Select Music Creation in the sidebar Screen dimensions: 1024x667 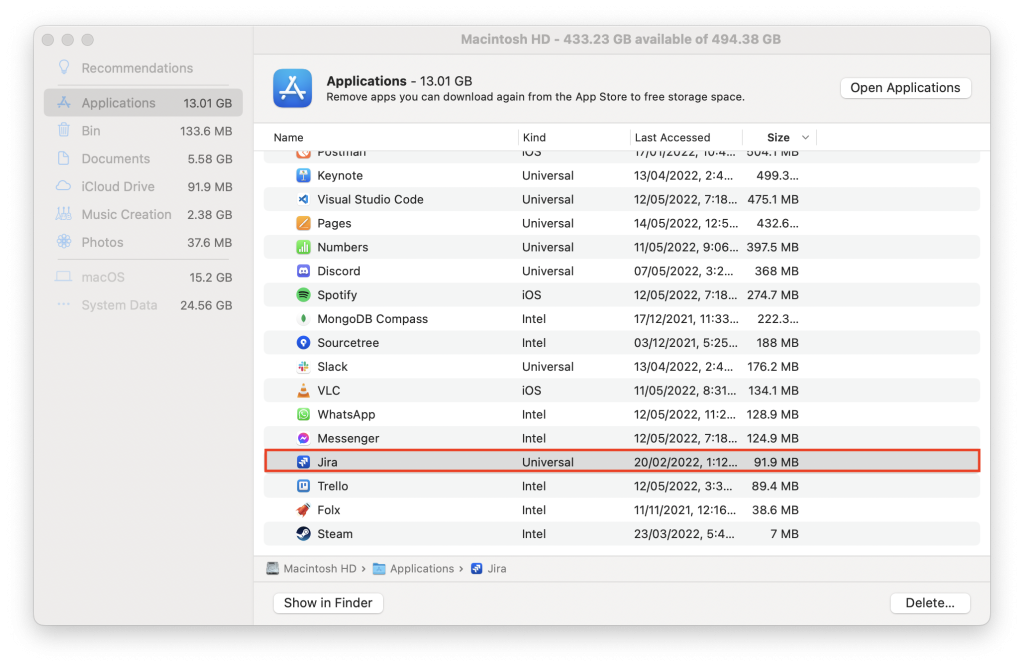click(143, 214)
